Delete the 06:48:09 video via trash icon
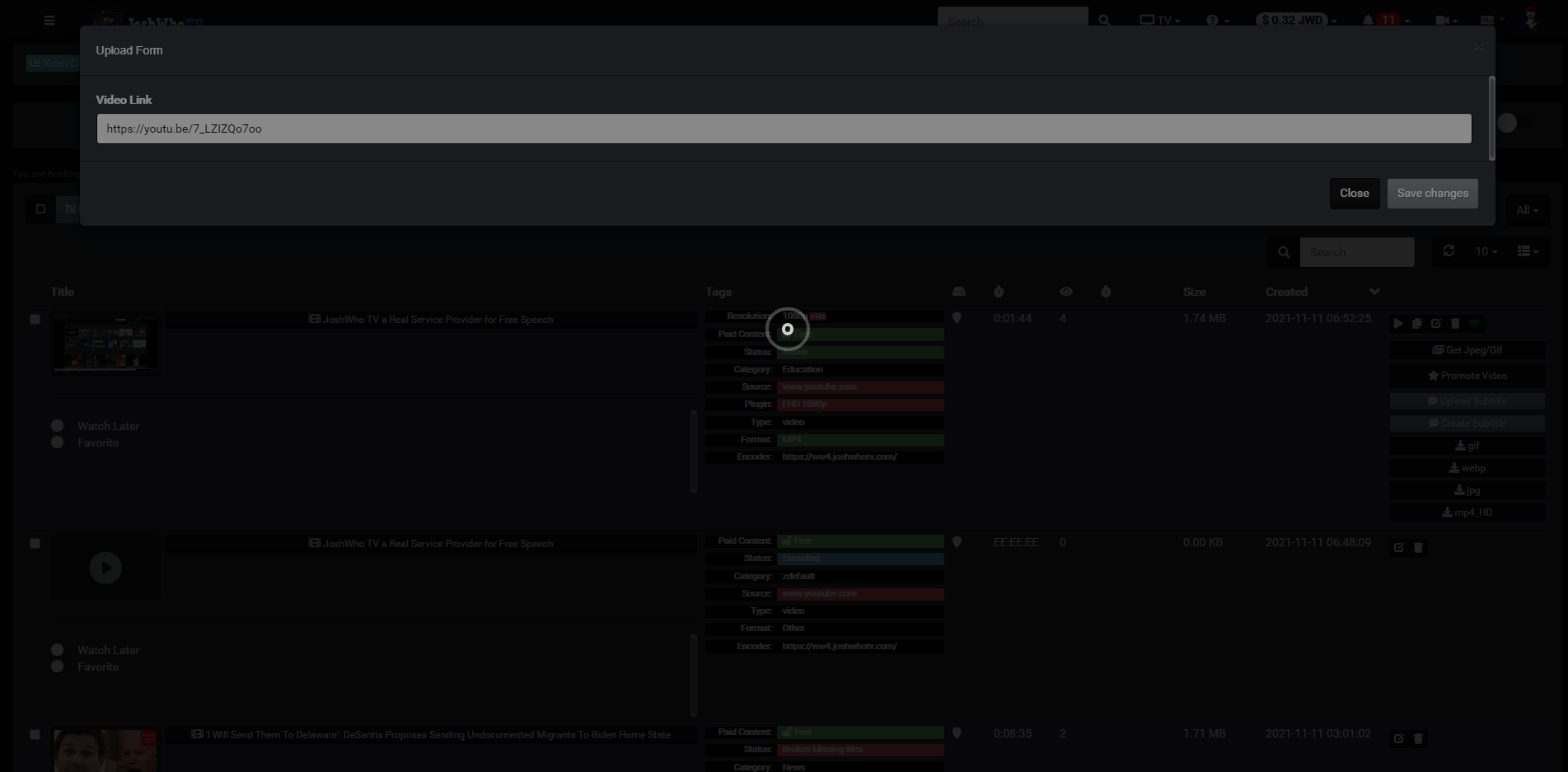The width and height of the screenshot is (1568, 772). coord(1418,547)
